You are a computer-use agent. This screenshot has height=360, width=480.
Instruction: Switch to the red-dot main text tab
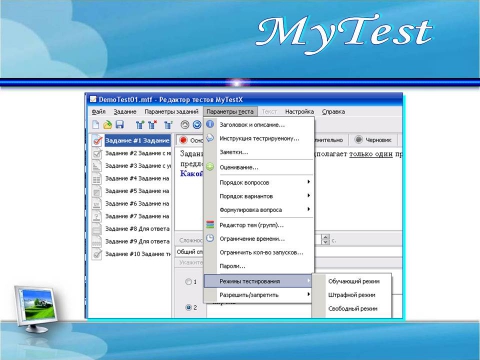pyautogui.click(x=190, y=140)
